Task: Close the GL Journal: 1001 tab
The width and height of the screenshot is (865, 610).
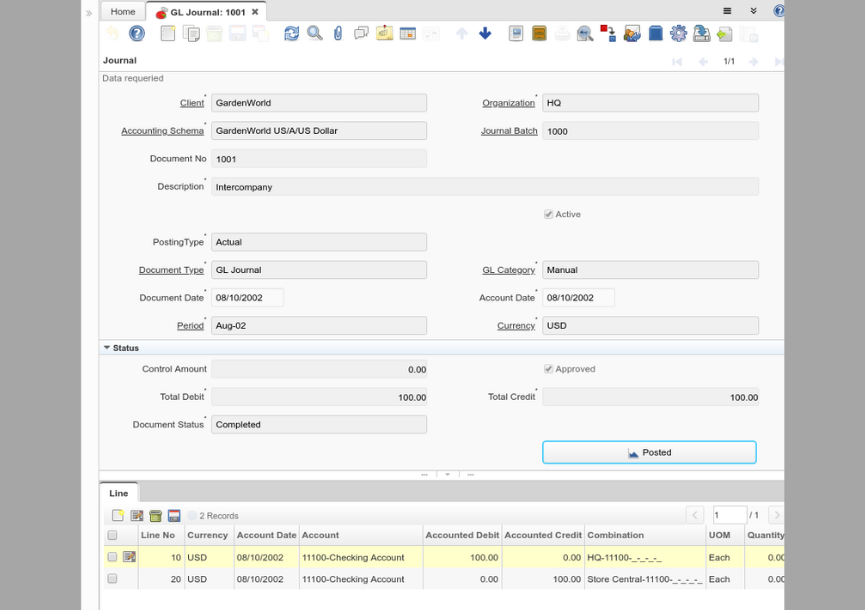Action: tap(255, 12)
